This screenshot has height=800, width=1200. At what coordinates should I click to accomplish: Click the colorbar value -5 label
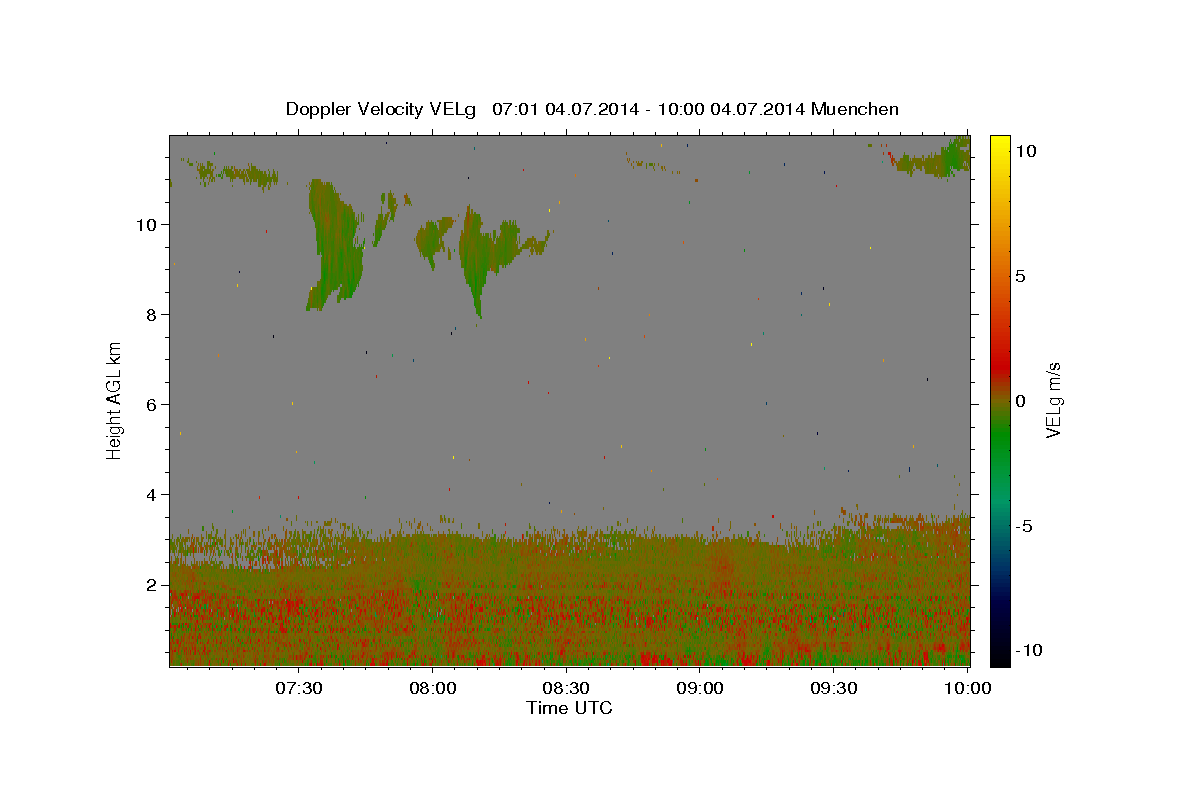point(1023,526)
